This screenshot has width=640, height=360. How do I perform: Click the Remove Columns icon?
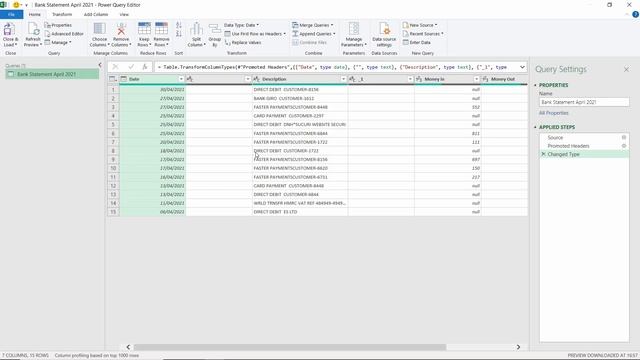(x=121, y=29)
